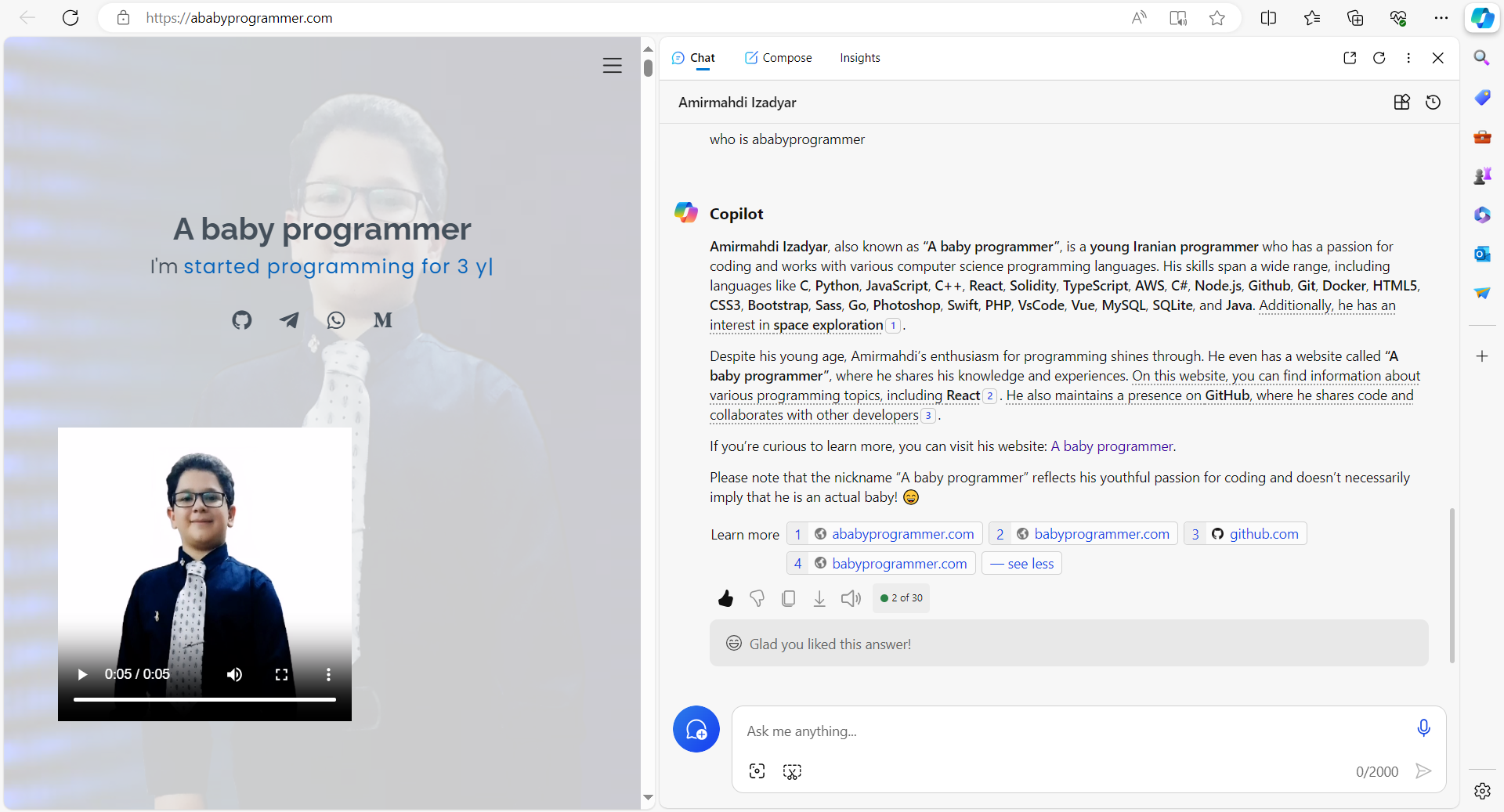Open the video more options menu
The height and width of the screenshot is (812, 1504).
[328, 674]
